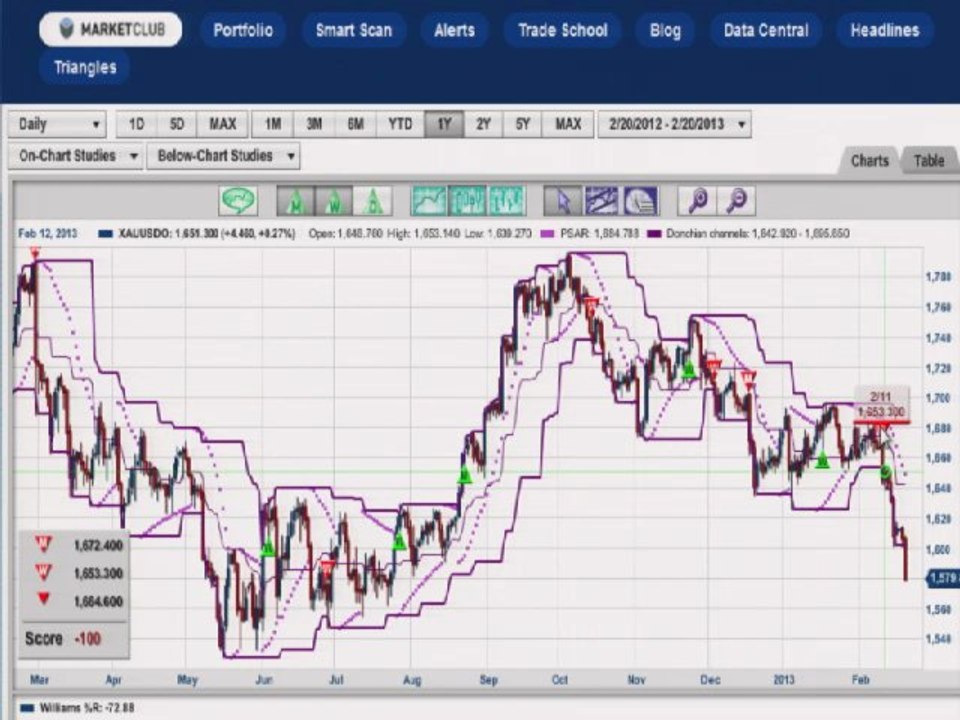Click the XAUUSDO blue legend swatch
The width and height of the screenshot is (960, 720).
tap(105, 234)
